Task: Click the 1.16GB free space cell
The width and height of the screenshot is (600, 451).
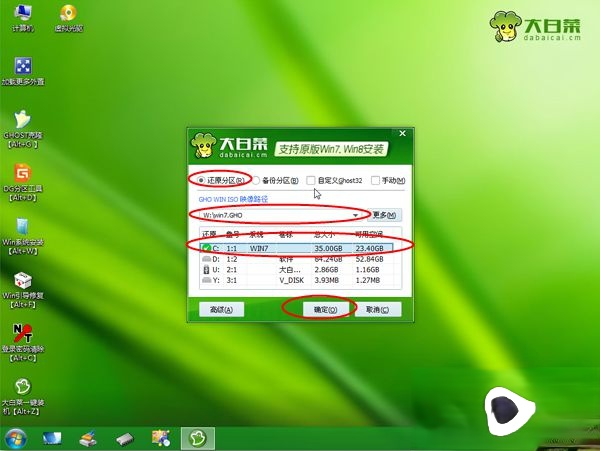Action: (x=367, y=270)
